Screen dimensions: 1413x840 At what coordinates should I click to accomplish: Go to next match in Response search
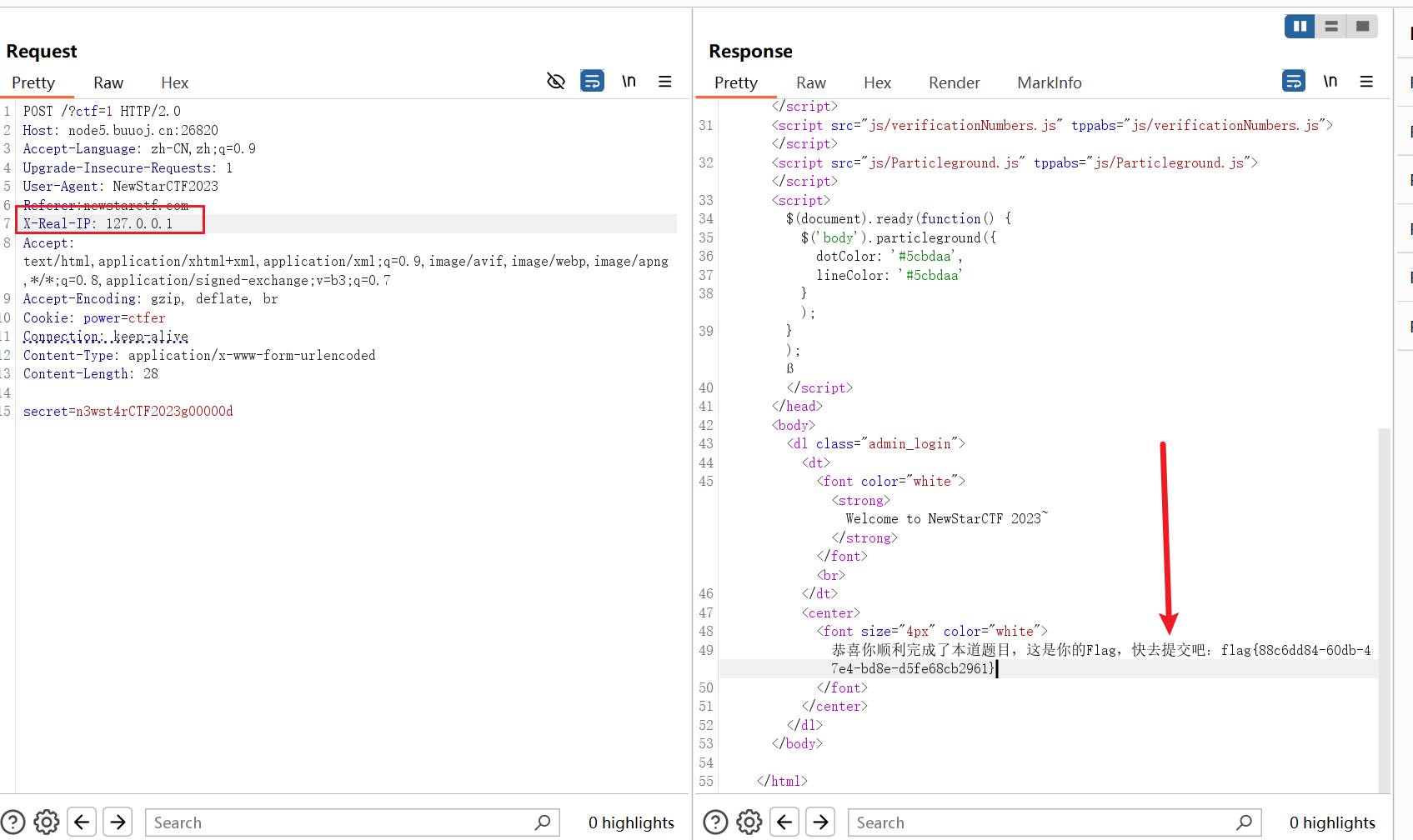[x=821, y=822]
